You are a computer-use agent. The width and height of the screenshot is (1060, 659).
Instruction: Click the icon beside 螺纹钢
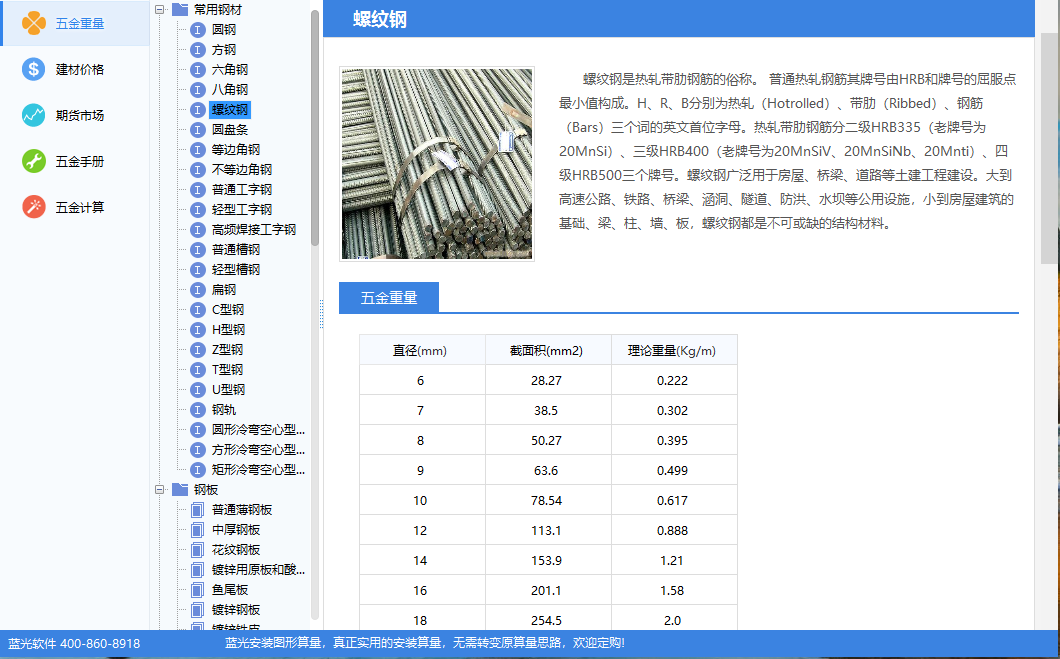coord(197,109)
